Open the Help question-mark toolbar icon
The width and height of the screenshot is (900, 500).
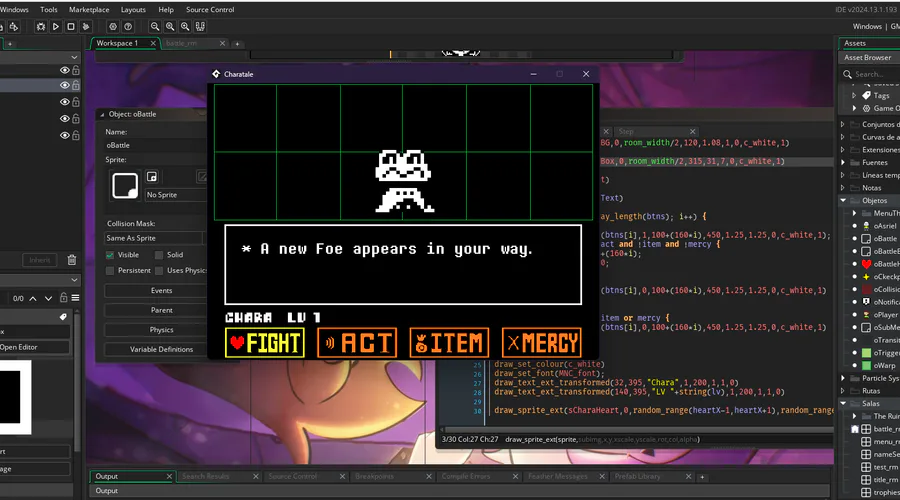click(x=128, y=26)
